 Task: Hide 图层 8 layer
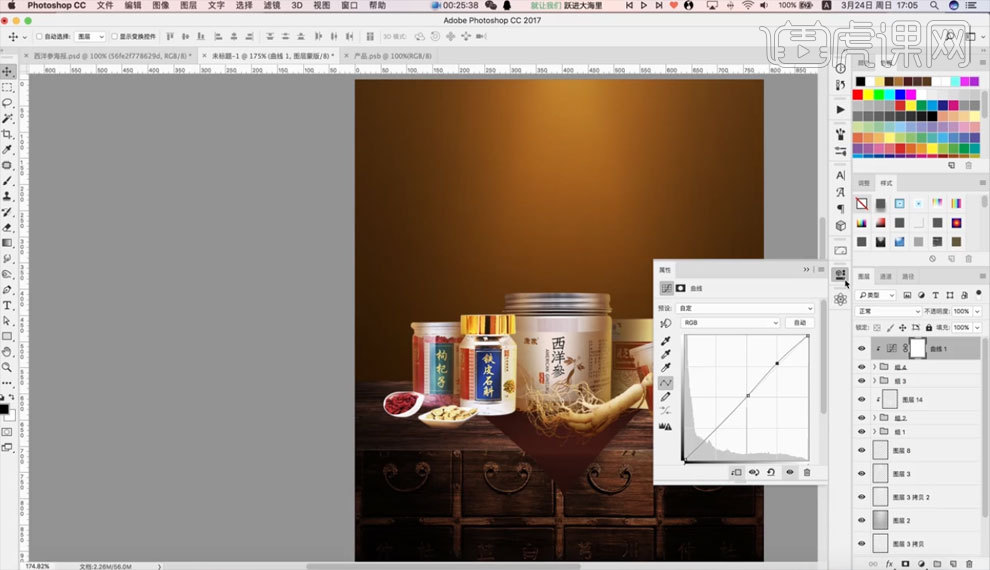pyautogui.click(x=862, y=450)
